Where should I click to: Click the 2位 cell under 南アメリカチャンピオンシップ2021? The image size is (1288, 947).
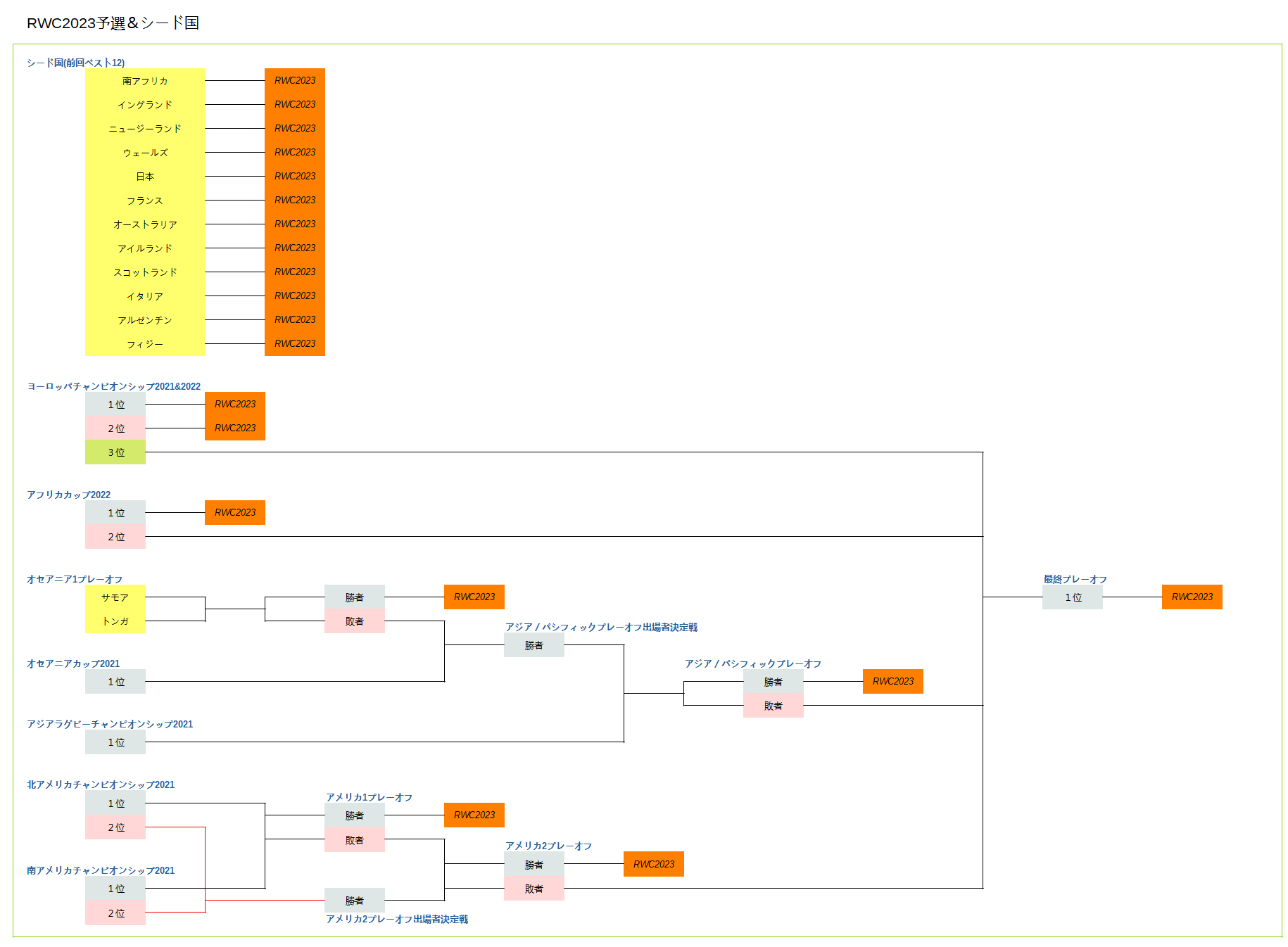pyautogui.click(x=115, y=913)
